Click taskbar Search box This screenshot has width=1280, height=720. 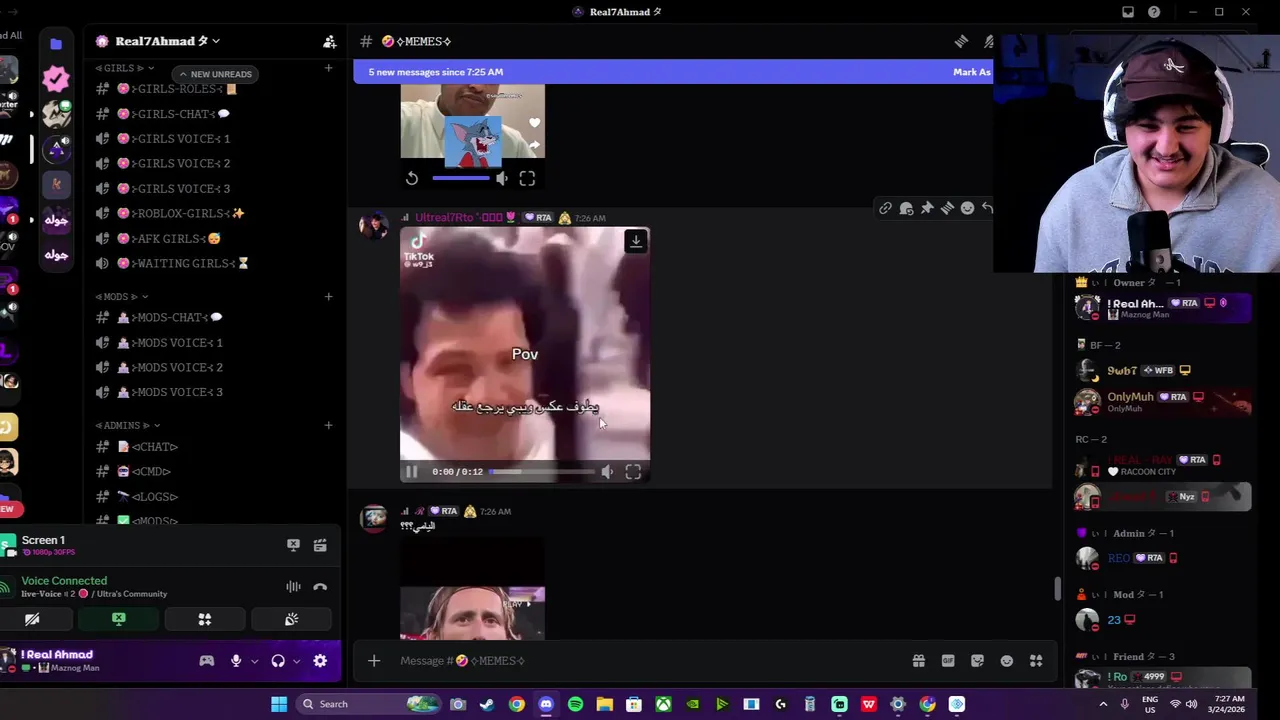368,704
